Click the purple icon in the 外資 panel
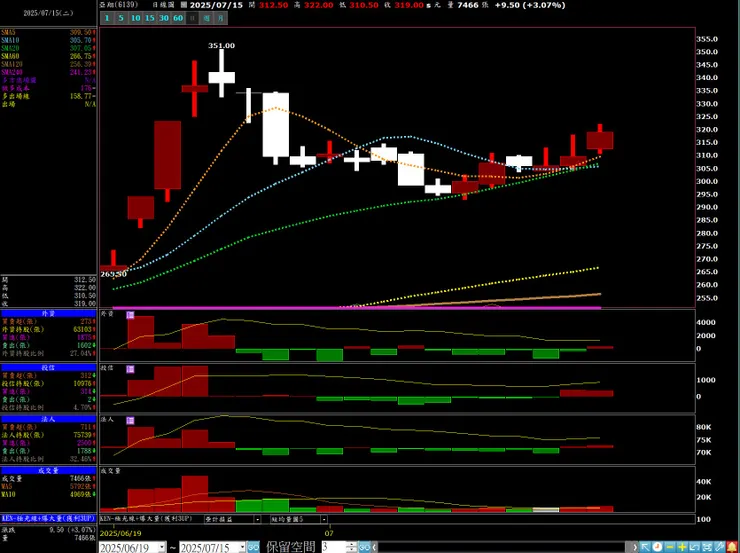The height and width of the screenshot is (553, 740). [x=131, y=315]
